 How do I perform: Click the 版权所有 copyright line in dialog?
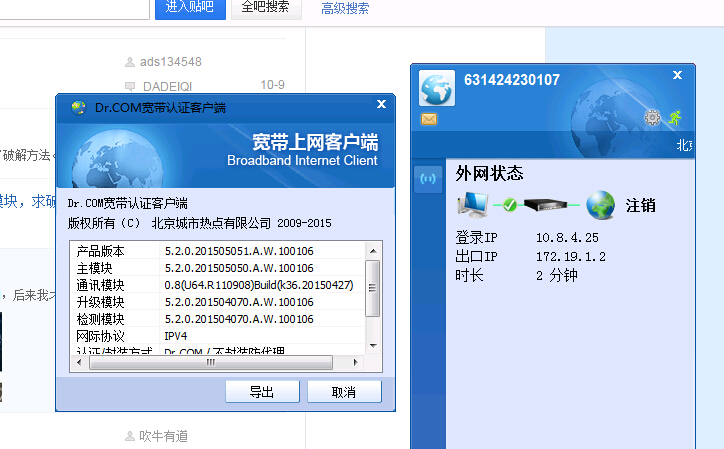click(x=199, y=223)
